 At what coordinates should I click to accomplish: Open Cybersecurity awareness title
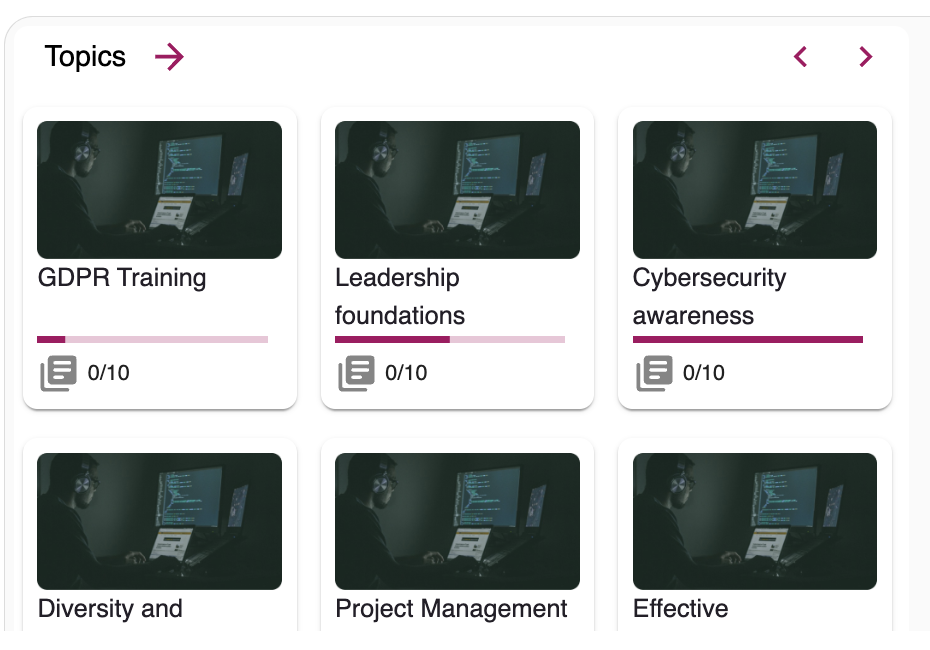click(x=709, y=296)
